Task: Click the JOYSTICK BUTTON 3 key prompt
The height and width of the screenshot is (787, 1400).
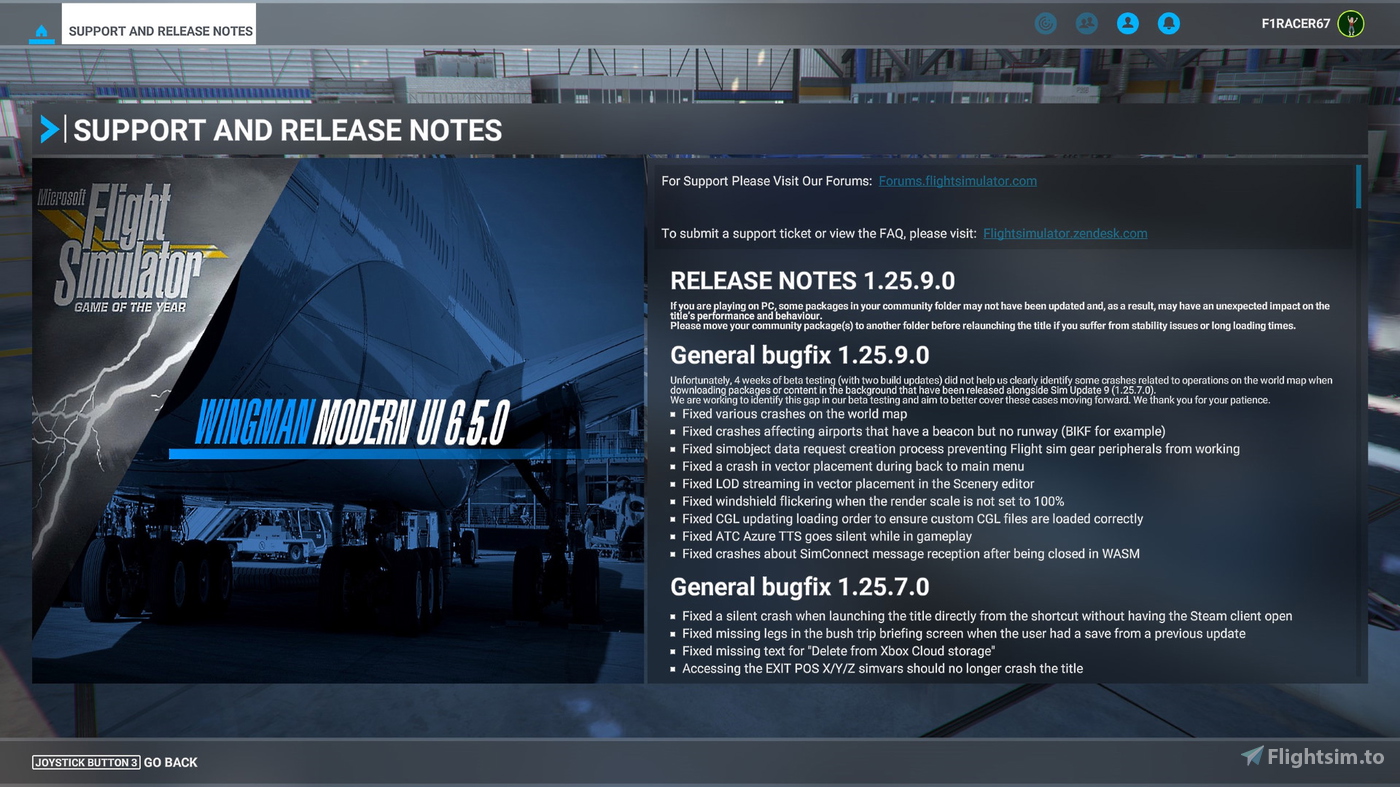Action: click(86, 762)
